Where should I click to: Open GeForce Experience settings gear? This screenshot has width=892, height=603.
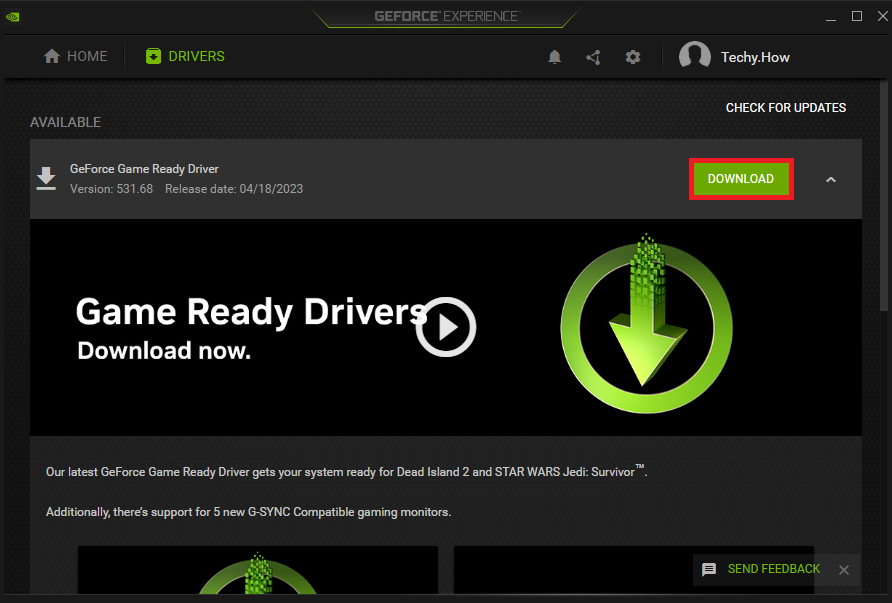coord(633,57)
